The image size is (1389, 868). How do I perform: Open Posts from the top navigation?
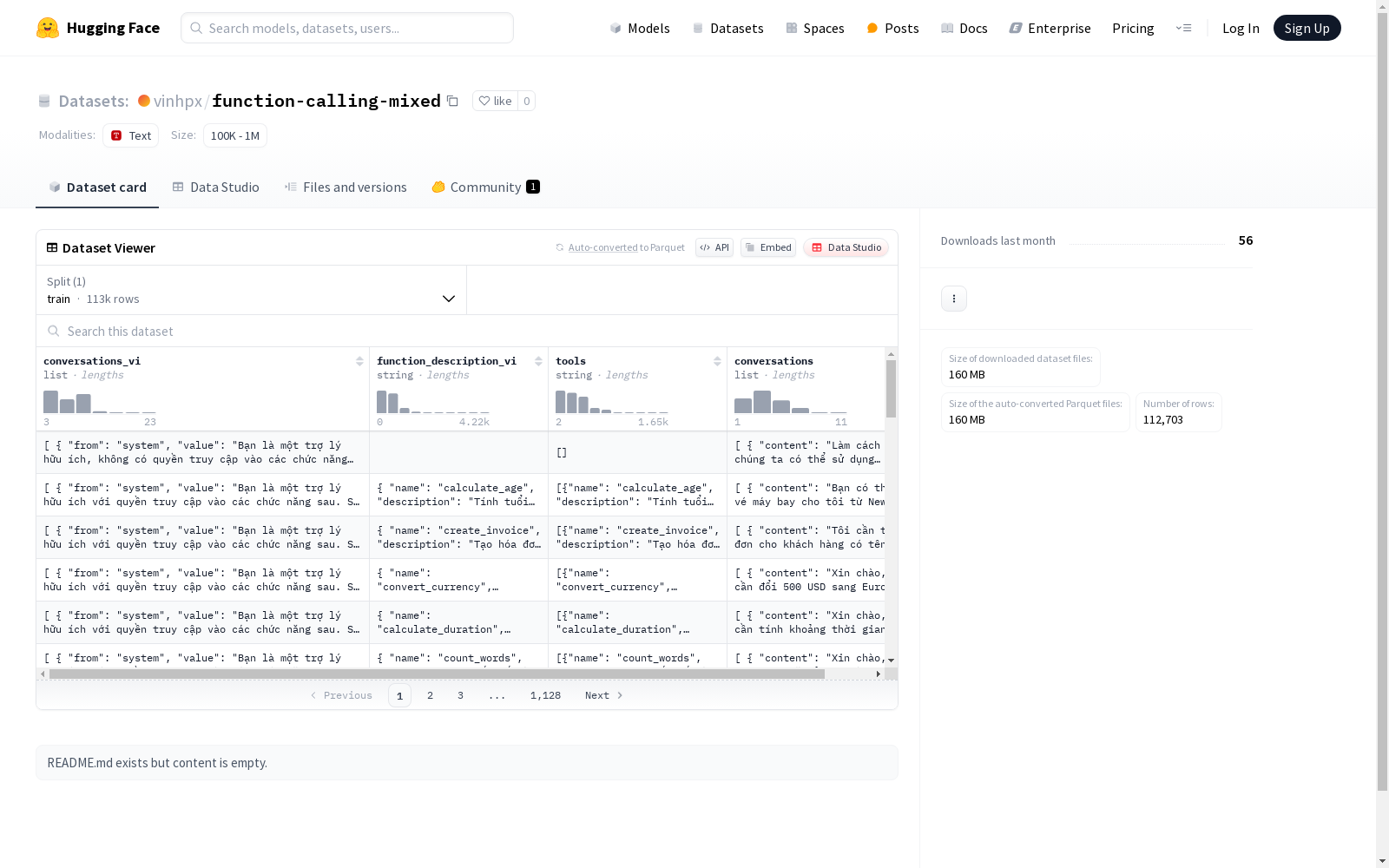coord(892,28)
